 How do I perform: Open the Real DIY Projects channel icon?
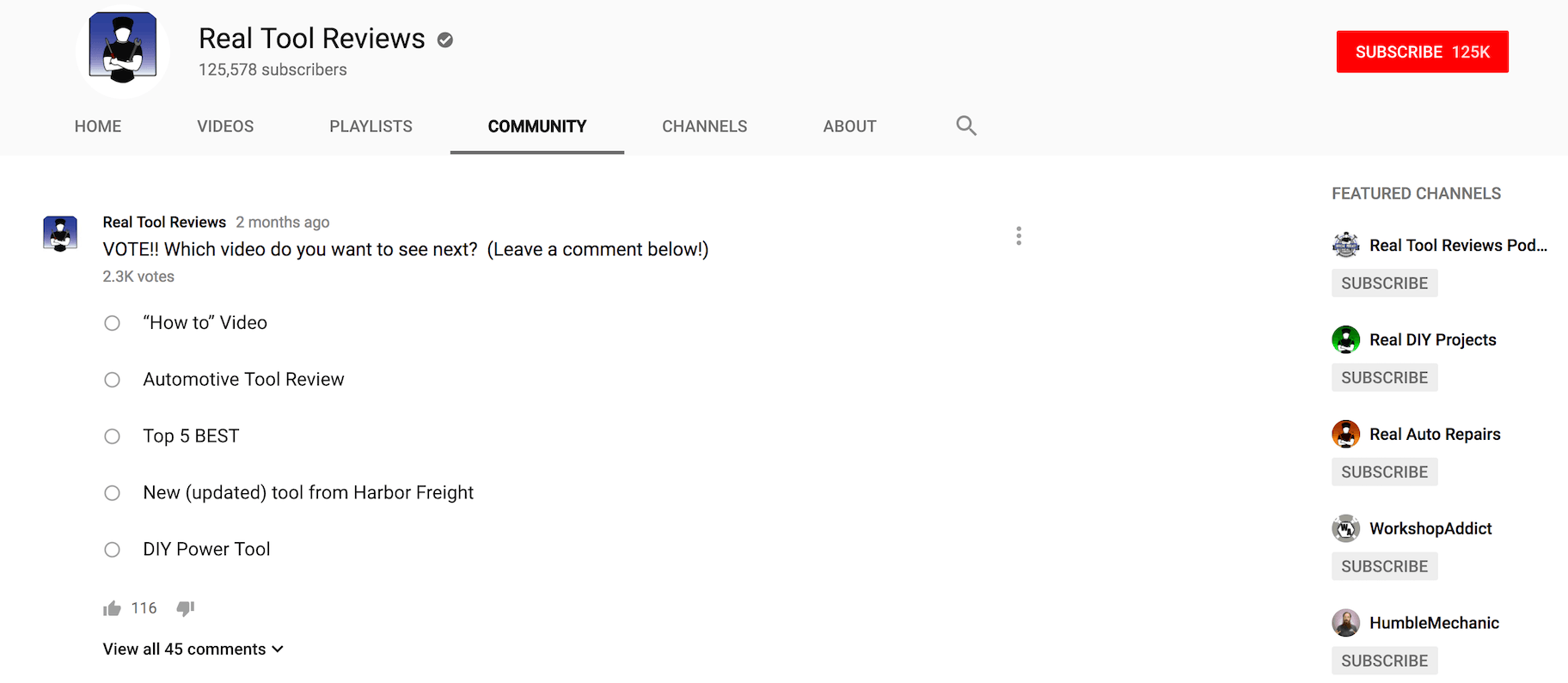1346,340
